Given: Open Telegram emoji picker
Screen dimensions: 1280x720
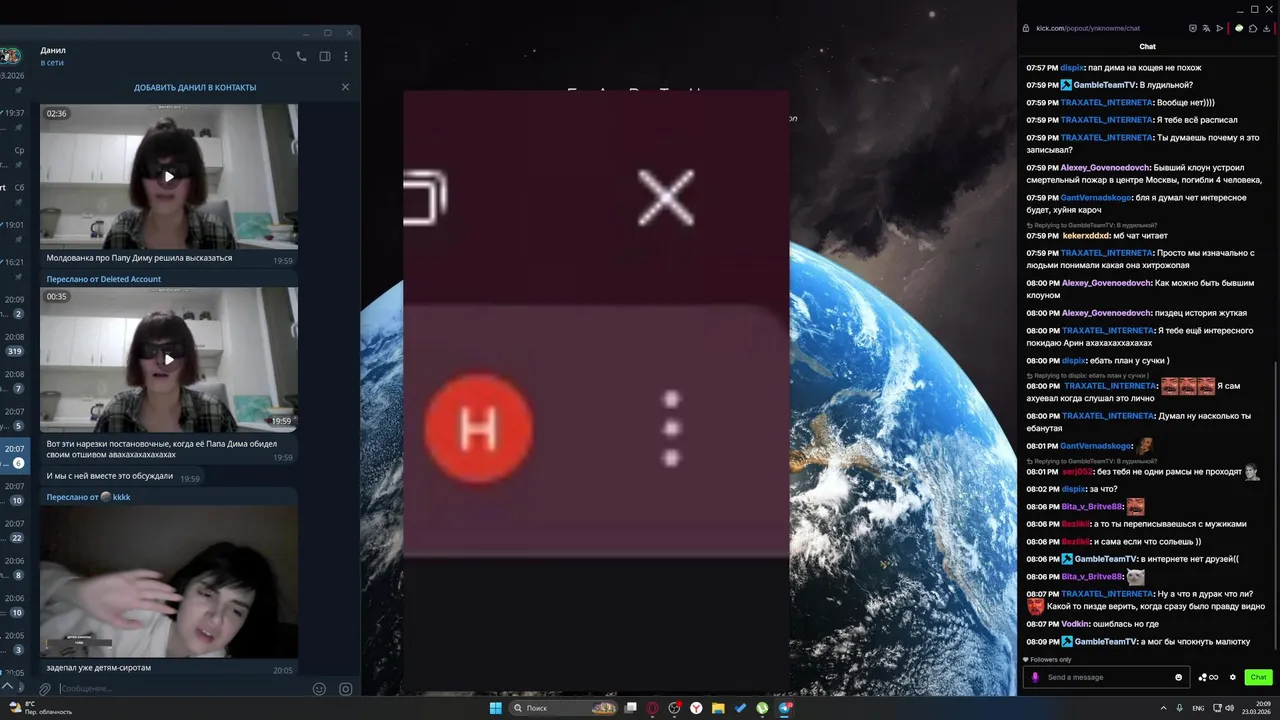Looking at the screenshot, I should [320, 689].
